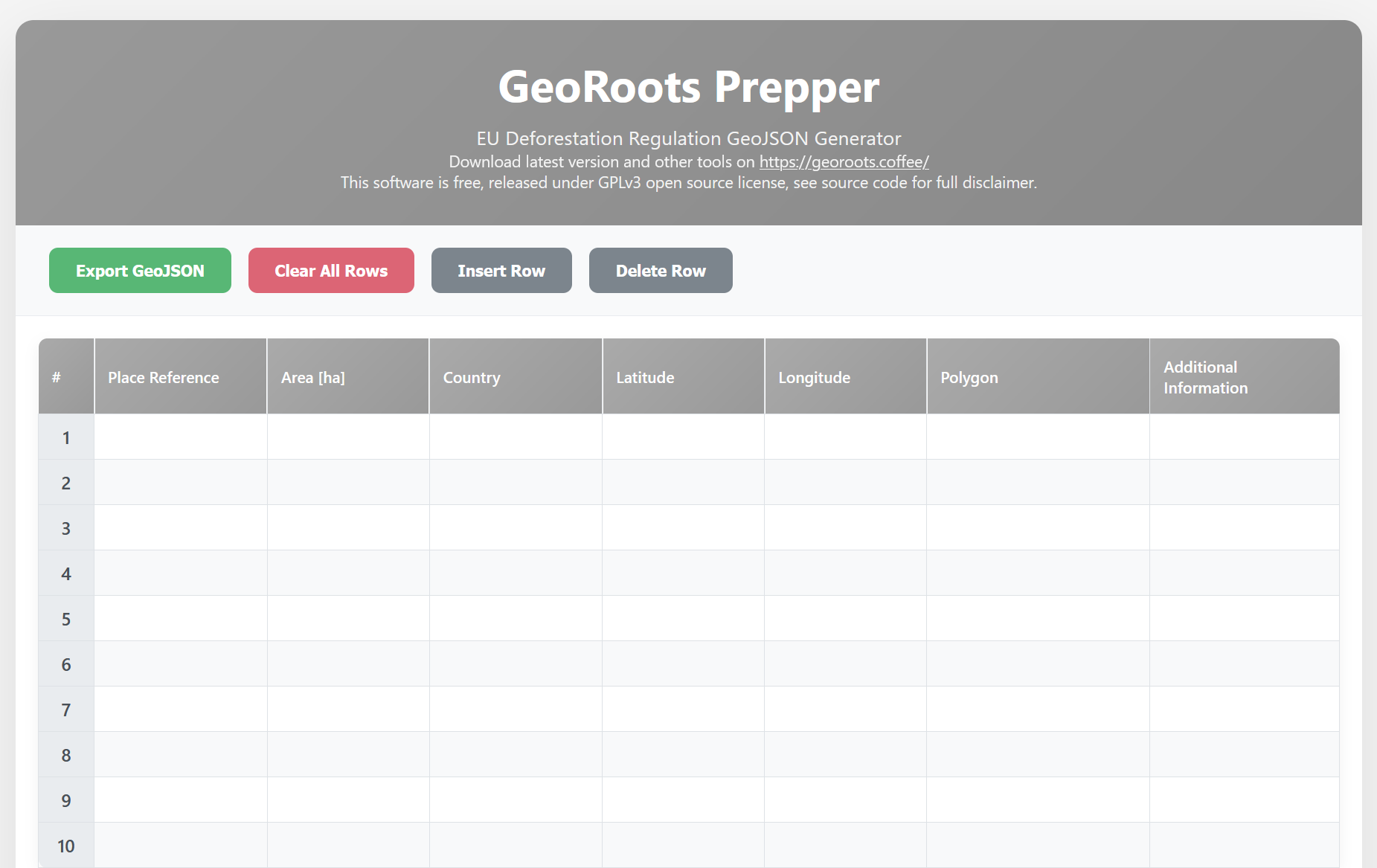Select the Country column header

[x=516, y=376]
